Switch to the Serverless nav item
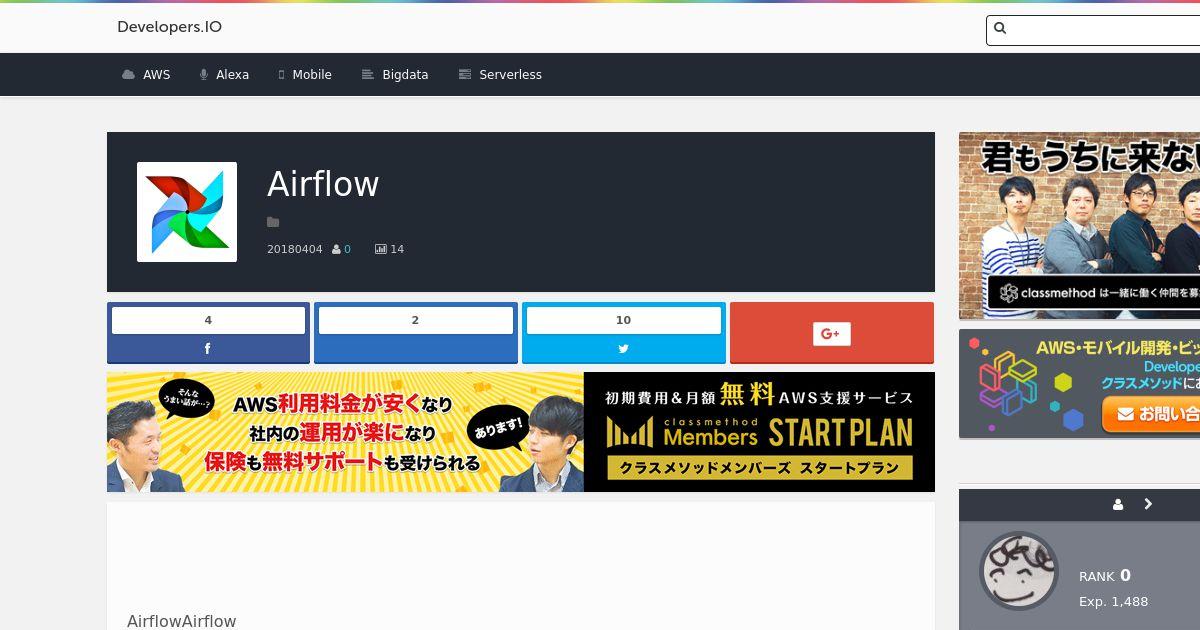The height and width of the screenshot is (630, 1200). click(500, 75)
